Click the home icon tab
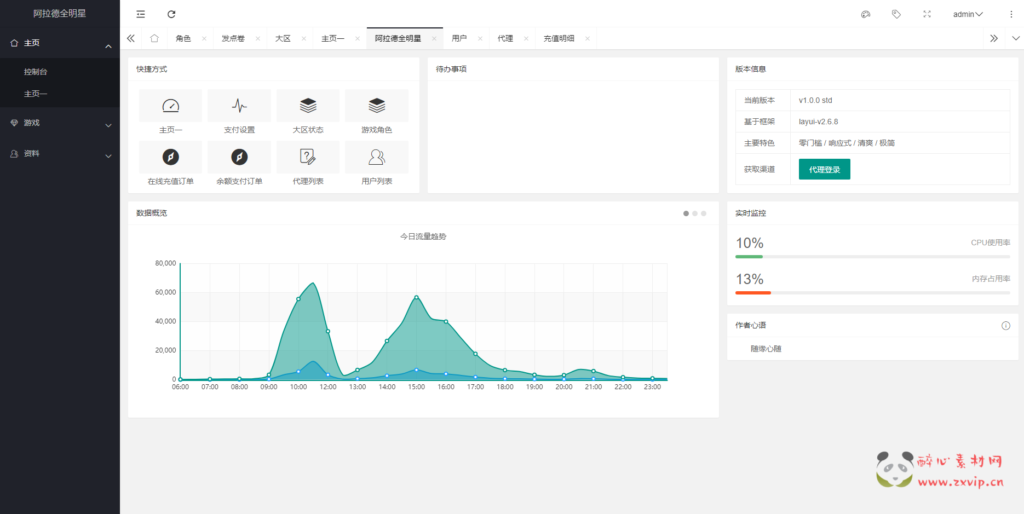 [x=154, y=38]
